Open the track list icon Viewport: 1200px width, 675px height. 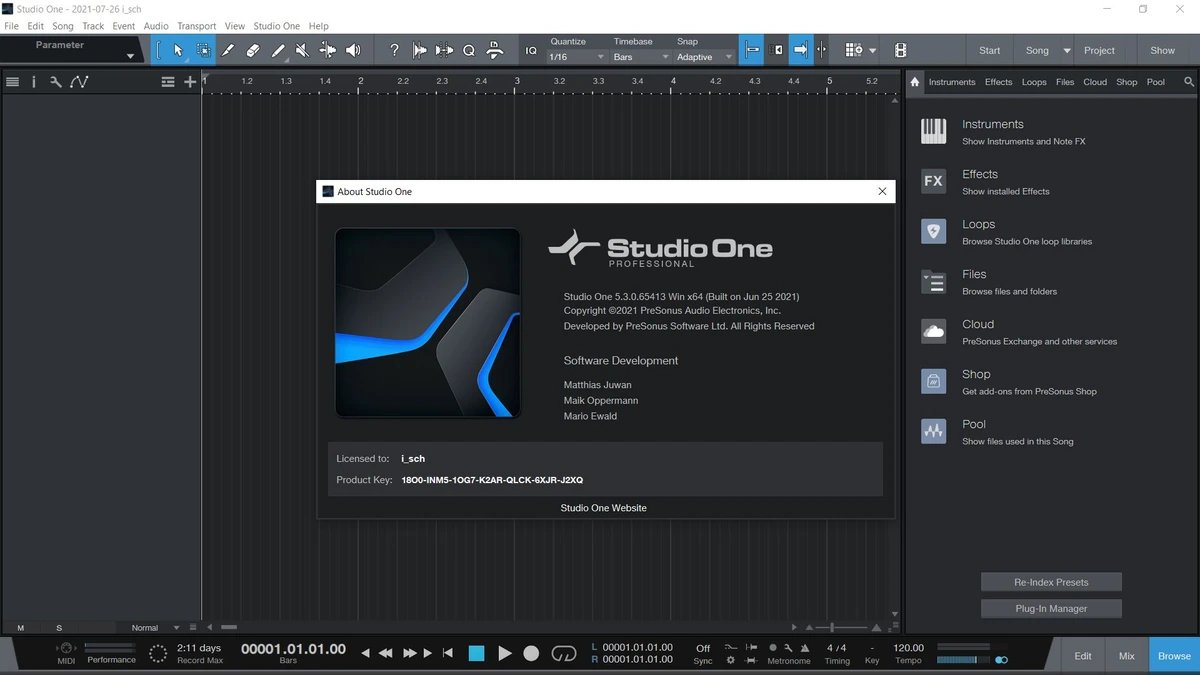coord(12,82)
